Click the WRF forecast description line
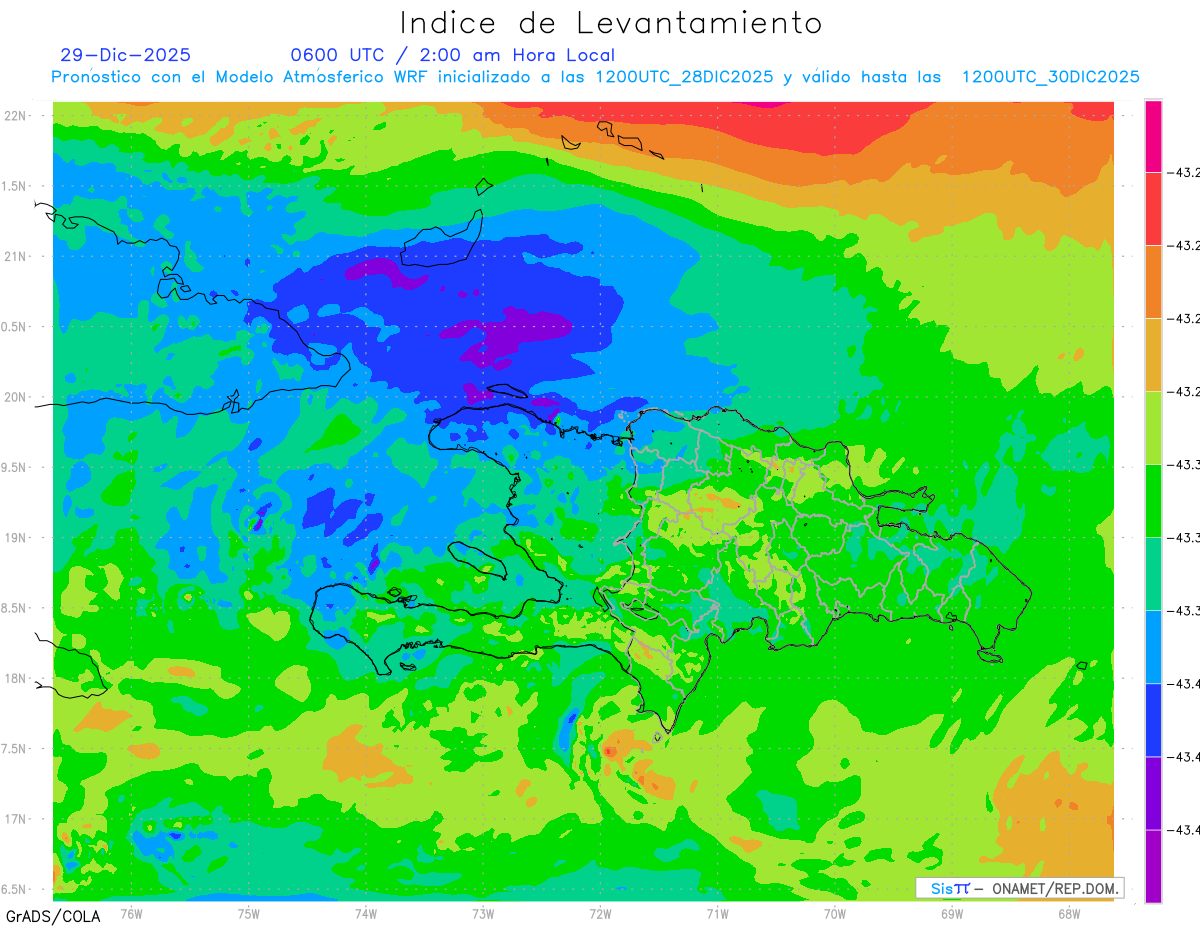 [596, 77]
